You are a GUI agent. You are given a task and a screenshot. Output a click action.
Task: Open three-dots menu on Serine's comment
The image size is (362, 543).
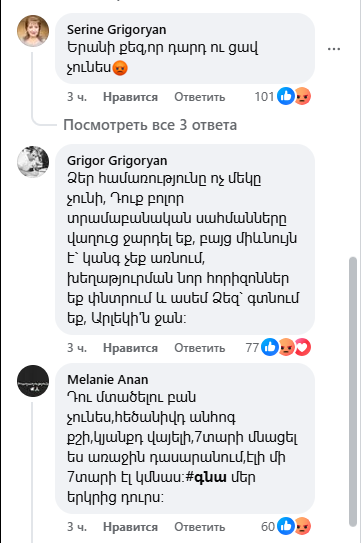point(334,49)
